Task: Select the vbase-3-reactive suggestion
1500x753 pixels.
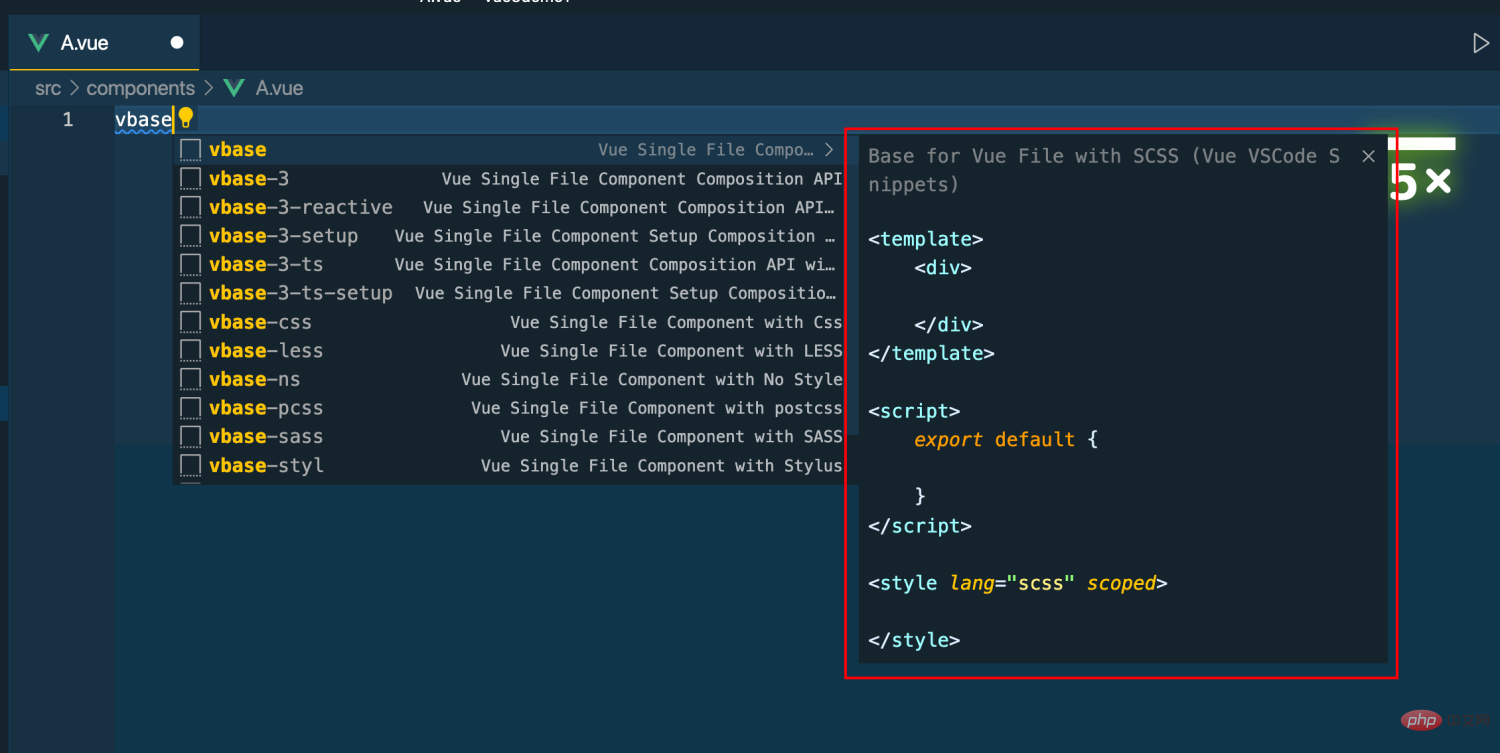Action: pos(300,207)
